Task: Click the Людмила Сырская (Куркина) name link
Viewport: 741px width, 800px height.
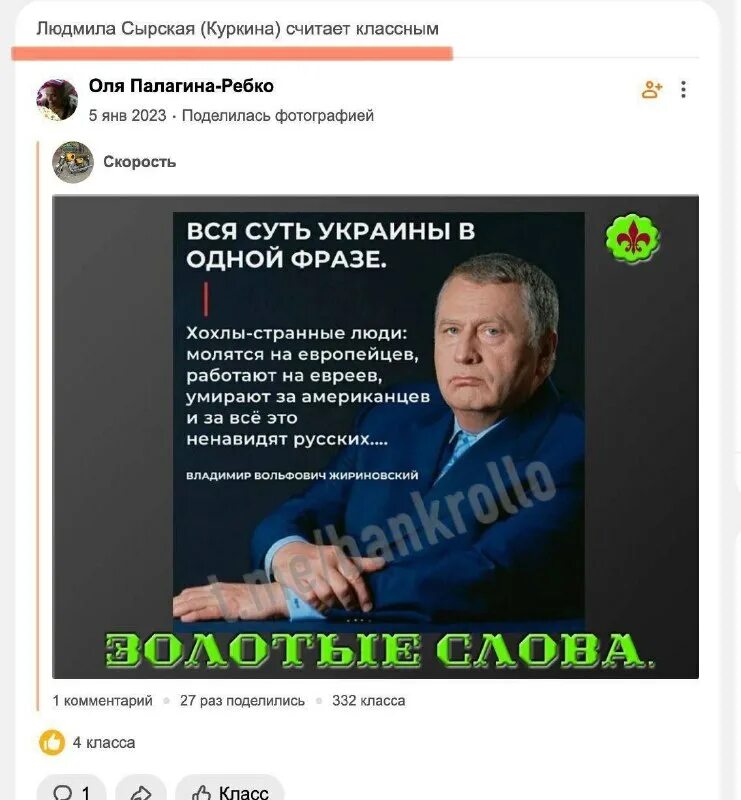Action: (158, 29)
